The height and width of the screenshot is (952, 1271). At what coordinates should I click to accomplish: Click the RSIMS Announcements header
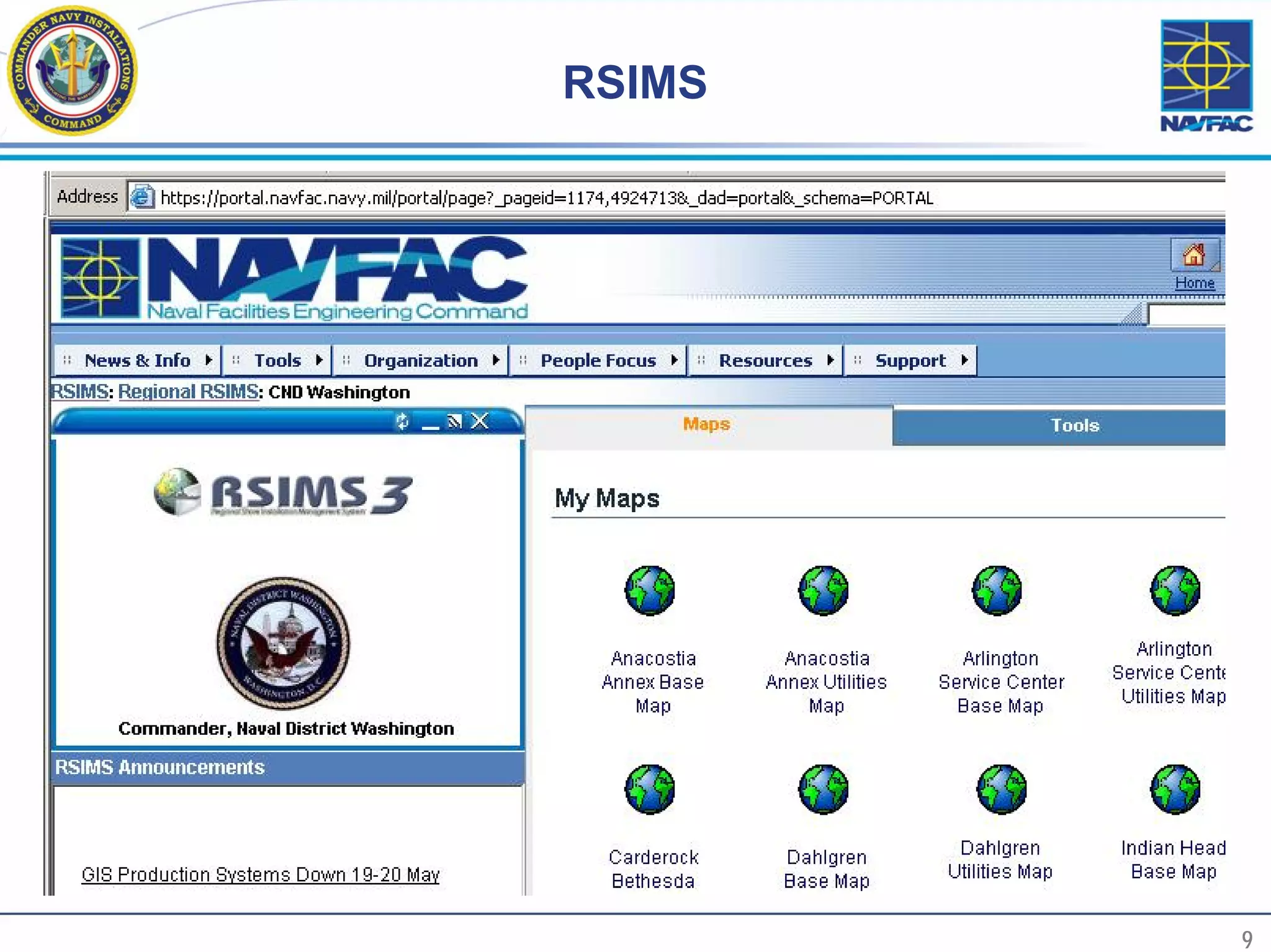click(288, 768)
